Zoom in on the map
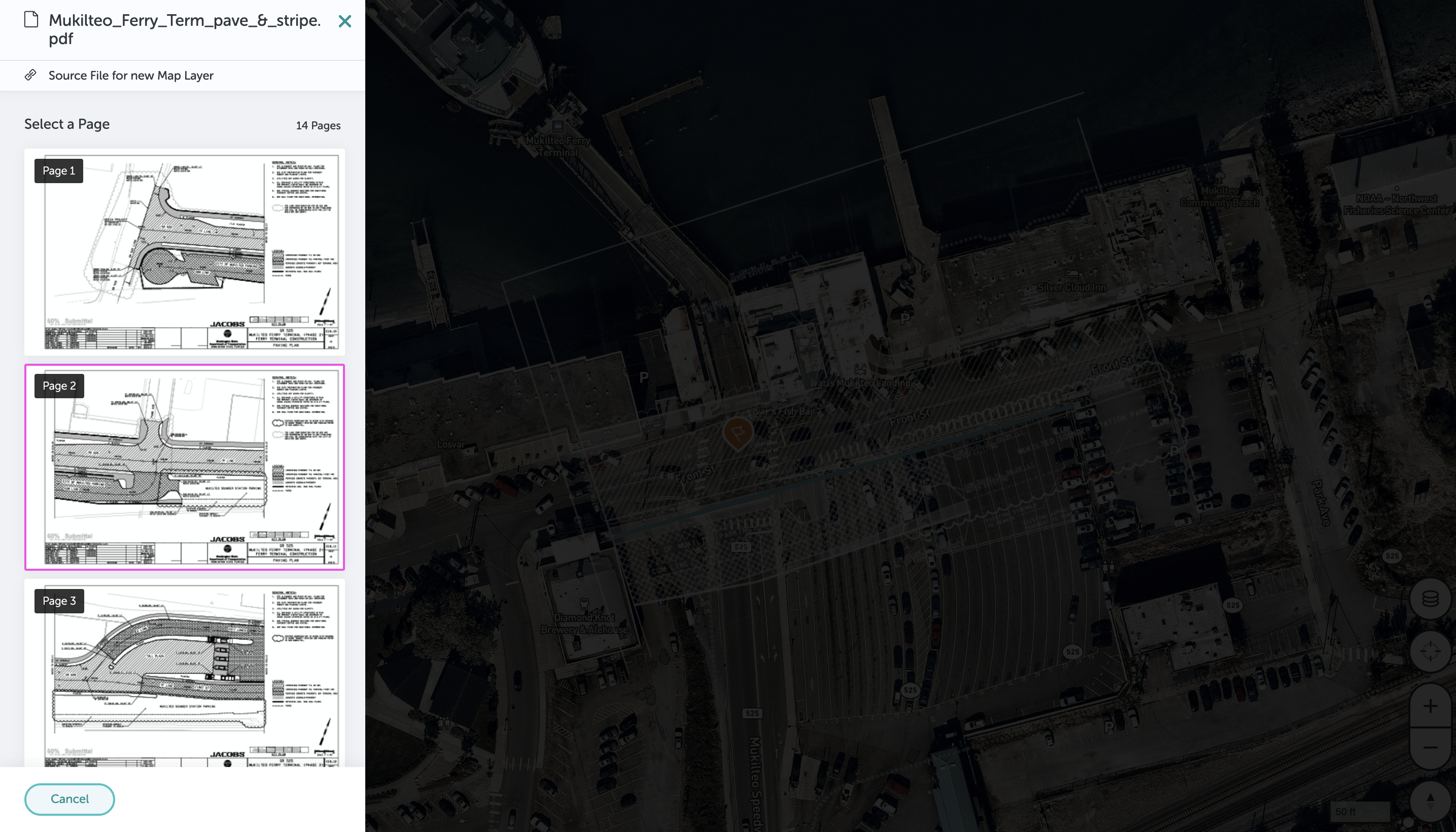Viewport: 1456px width, 832px height. tap(1430, 706)
